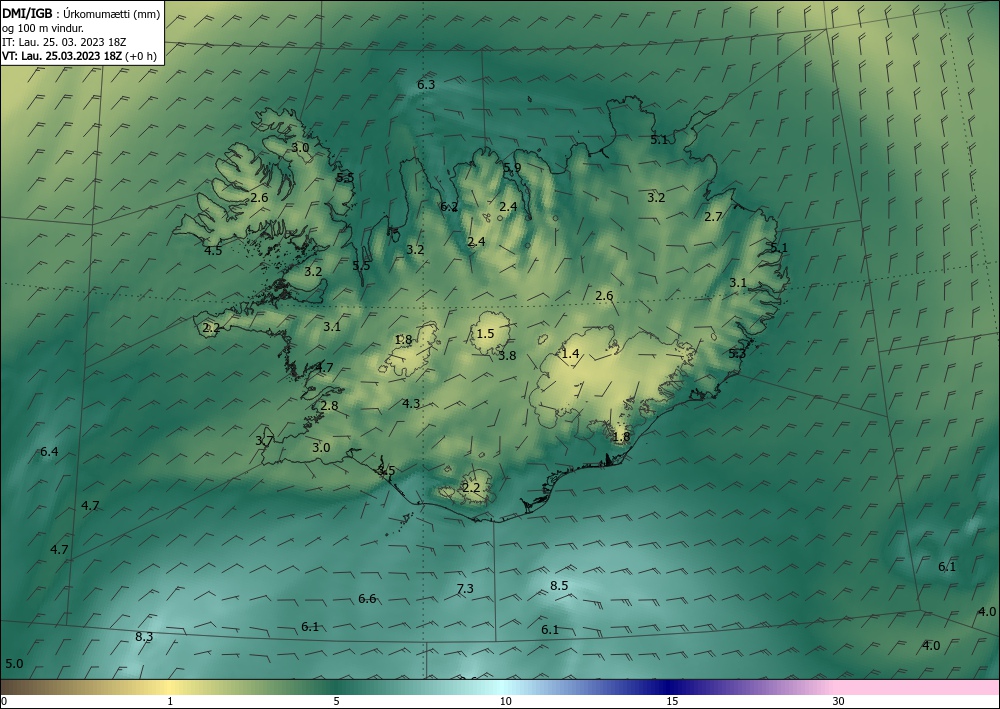Click the dark navy band of the colour bar
Screen dimensions: 1000x709
click(x=670, y=687)
